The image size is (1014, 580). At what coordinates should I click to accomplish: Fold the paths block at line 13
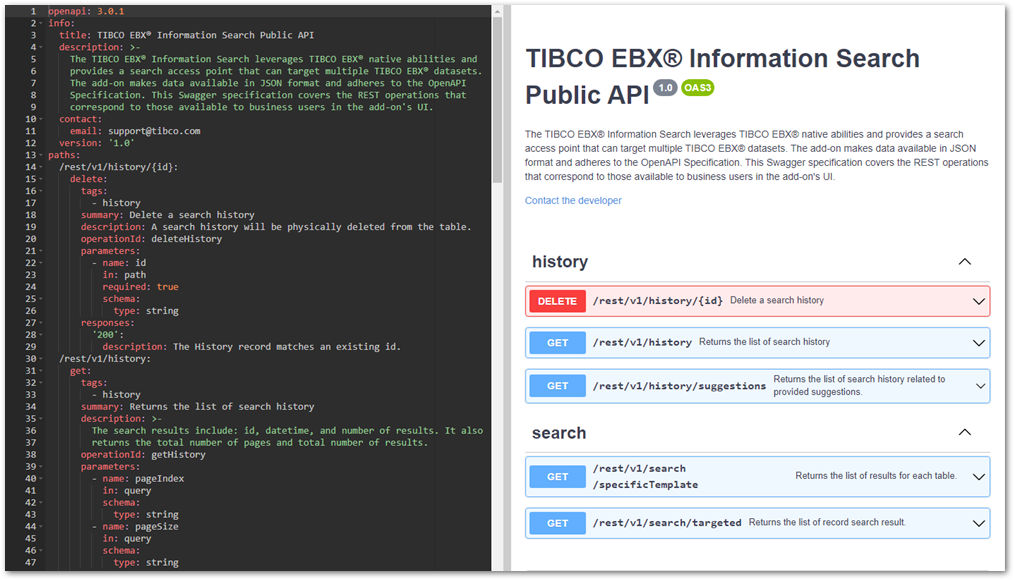pos(41,155)
